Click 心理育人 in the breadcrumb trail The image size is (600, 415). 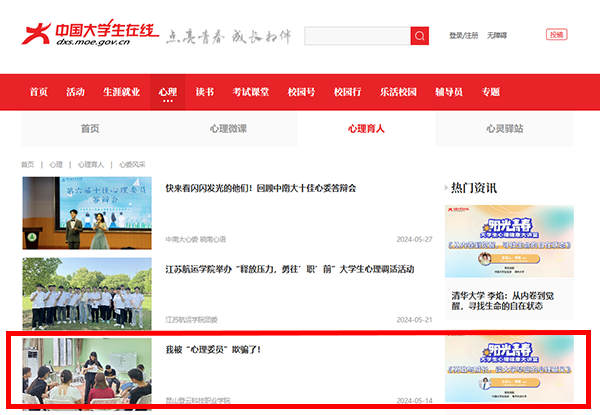pos(90,164)
